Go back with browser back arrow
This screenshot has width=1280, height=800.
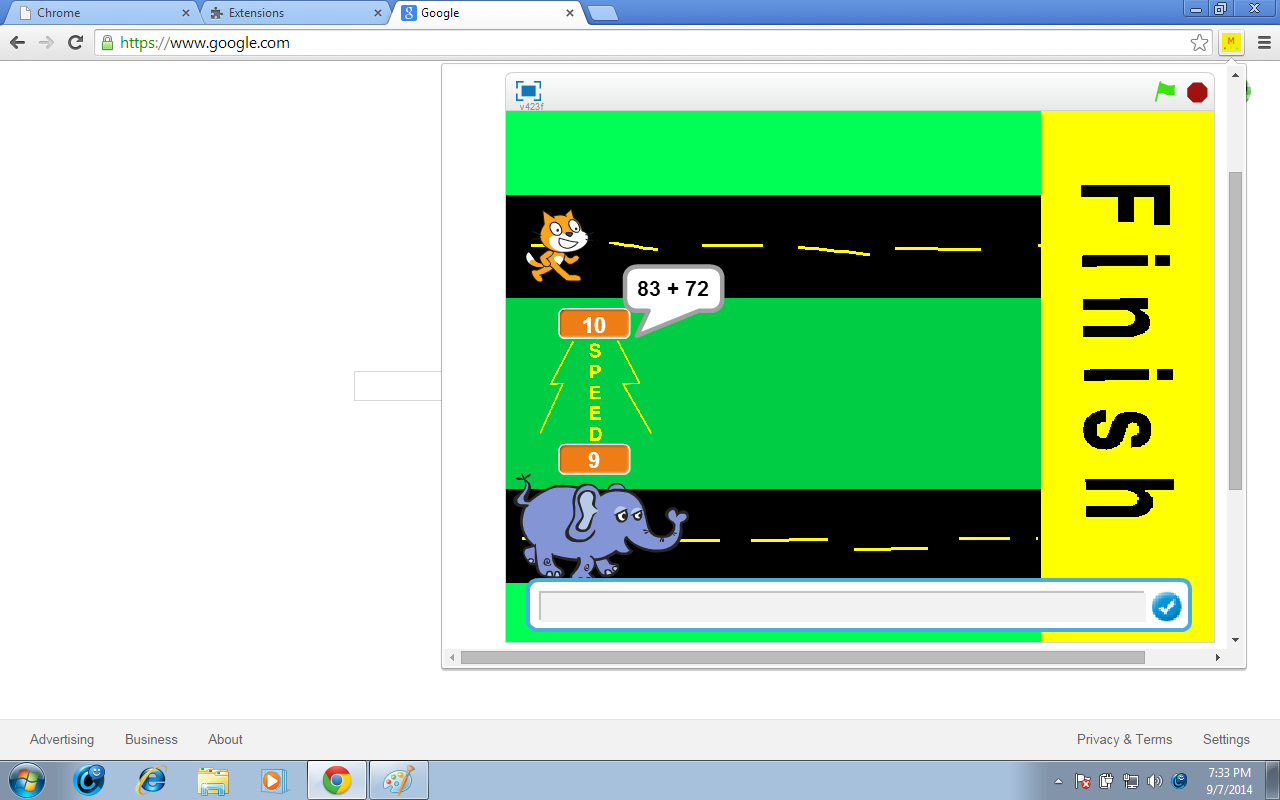pyautogui.click(x=17, y=42)
